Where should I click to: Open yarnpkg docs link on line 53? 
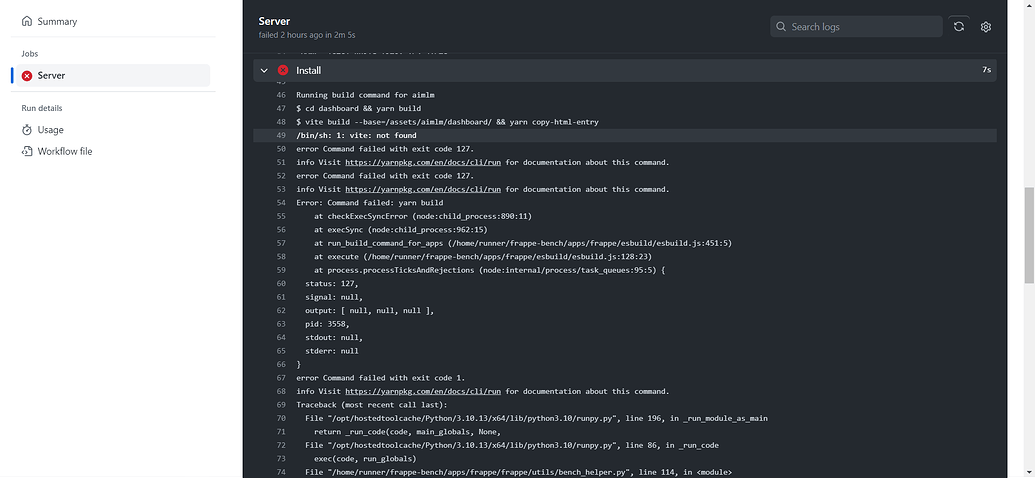[423, 189]
